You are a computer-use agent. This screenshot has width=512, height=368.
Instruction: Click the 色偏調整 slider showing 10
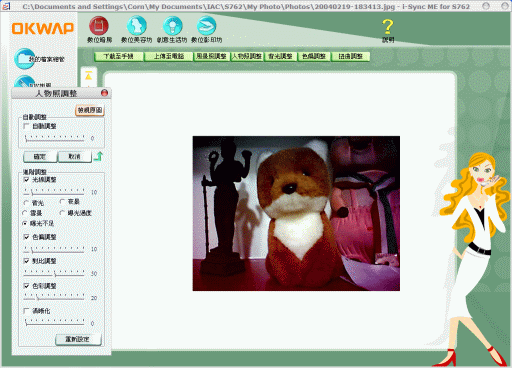54,249
